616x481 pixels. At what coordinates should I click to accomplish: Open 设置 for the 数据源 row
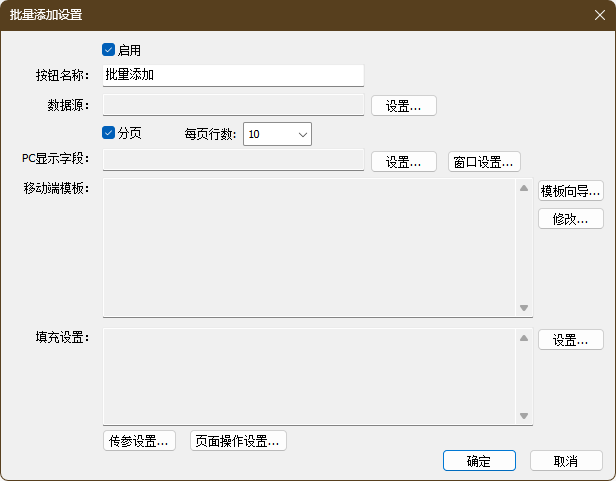tap(403, 105)
